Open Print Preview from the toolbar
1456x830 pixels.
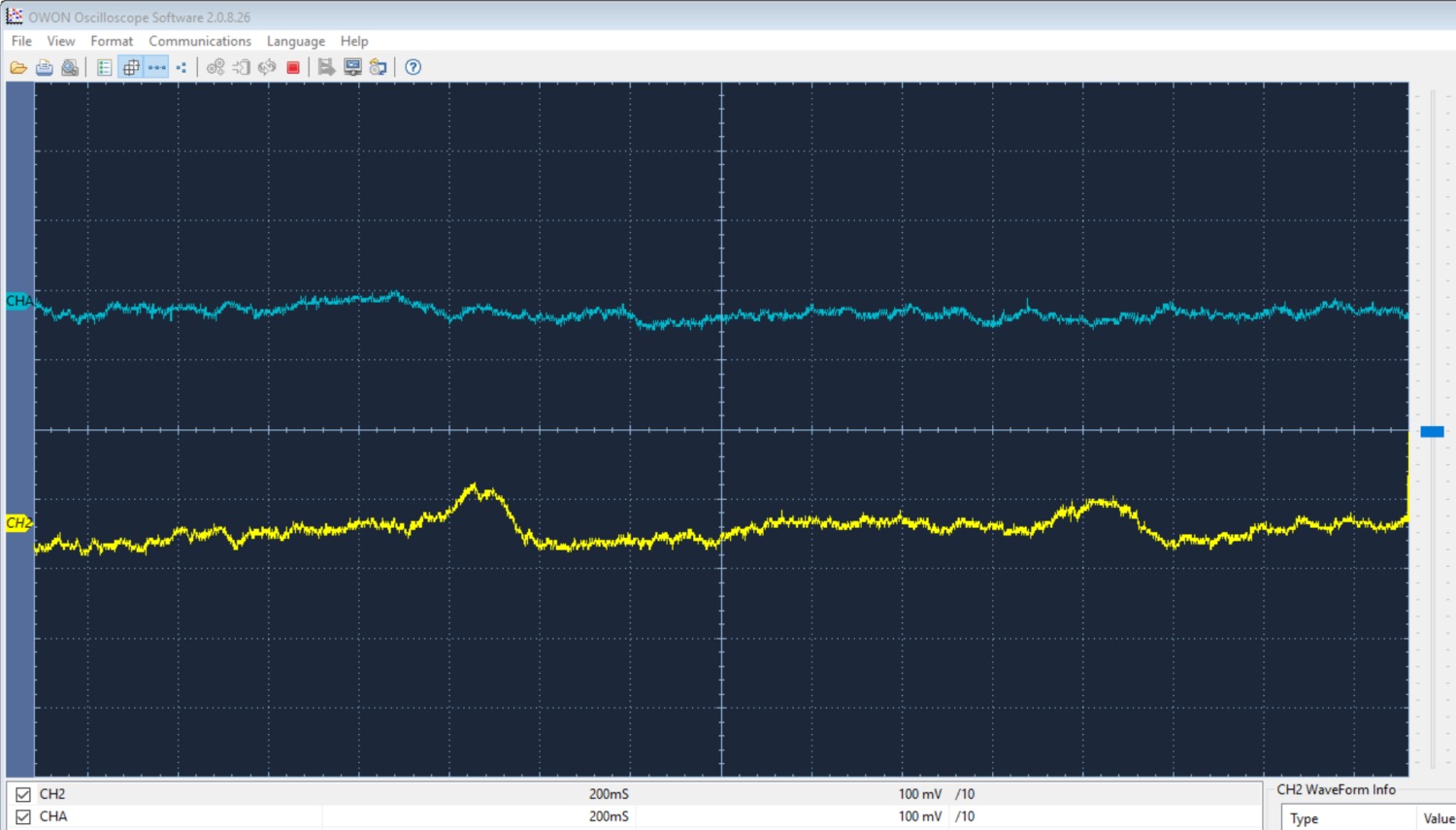pyautogui.click(x=70, y=67)
